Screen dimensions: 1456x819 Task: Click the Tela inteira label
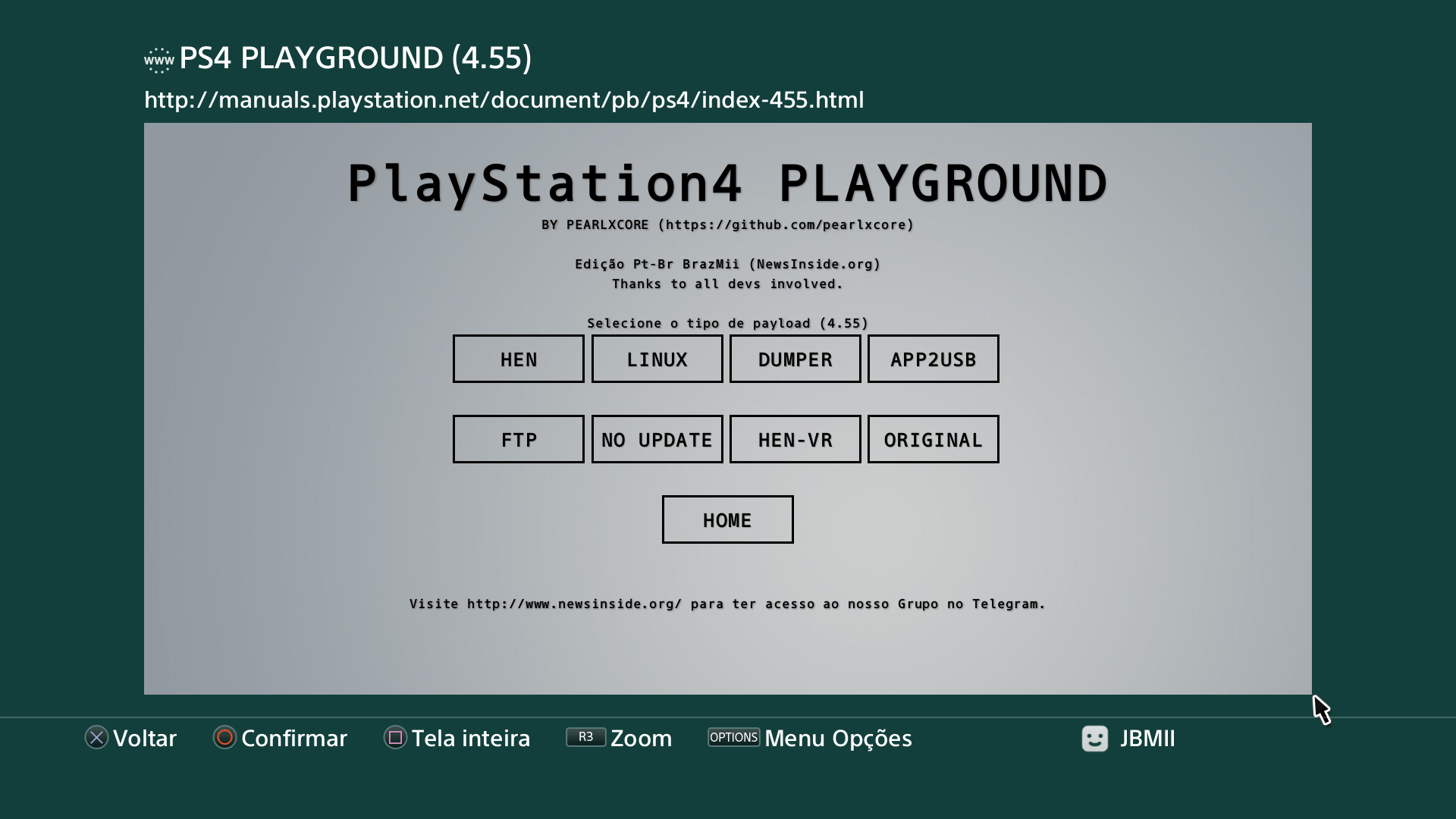(x=471, y=739)
